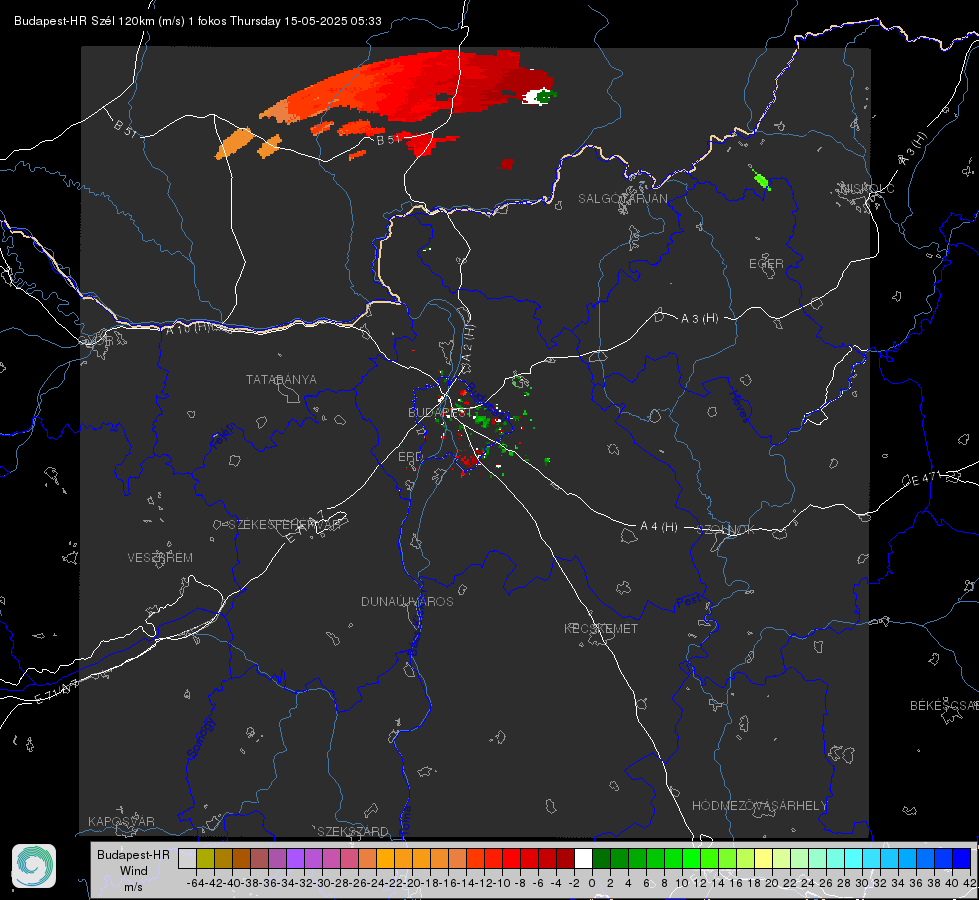Click the A 4 (H) road label
This screenshot has height=900, width=979.
[x=659, y=527]
